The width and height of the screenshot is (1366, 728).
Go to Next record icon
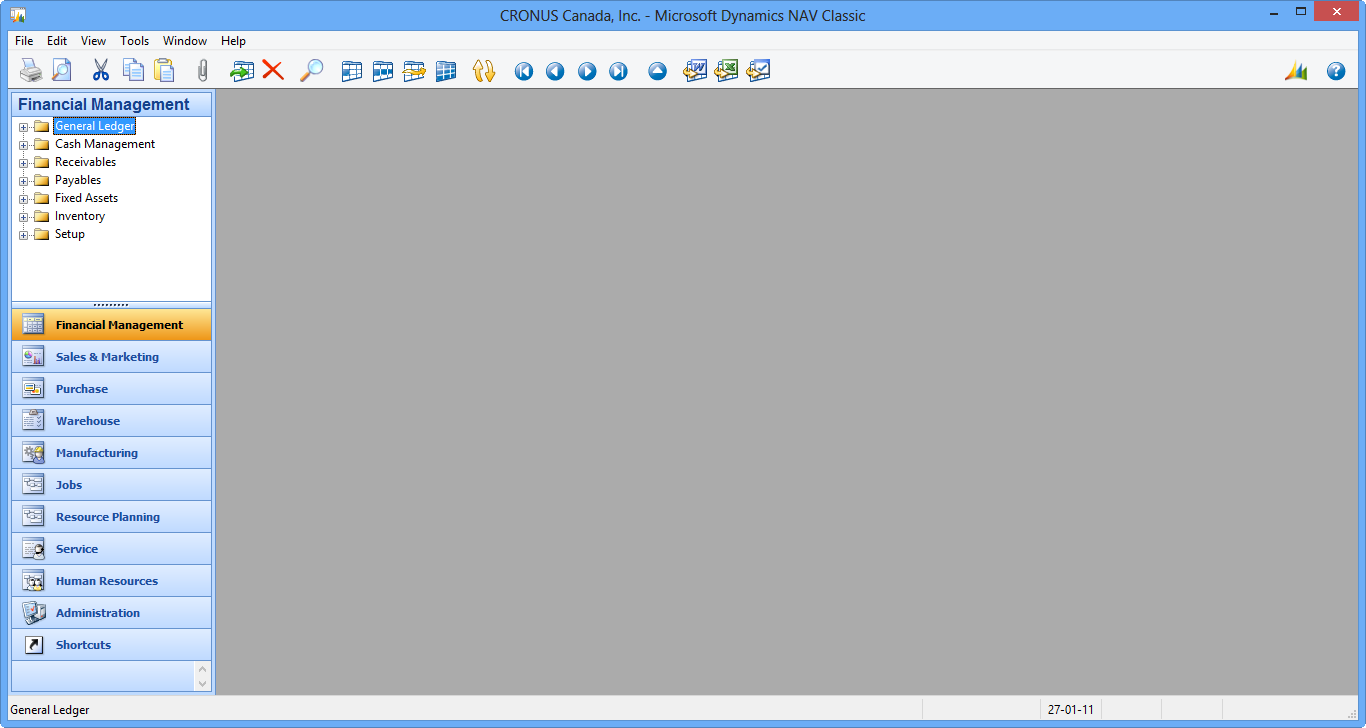(x=587, y=71)
